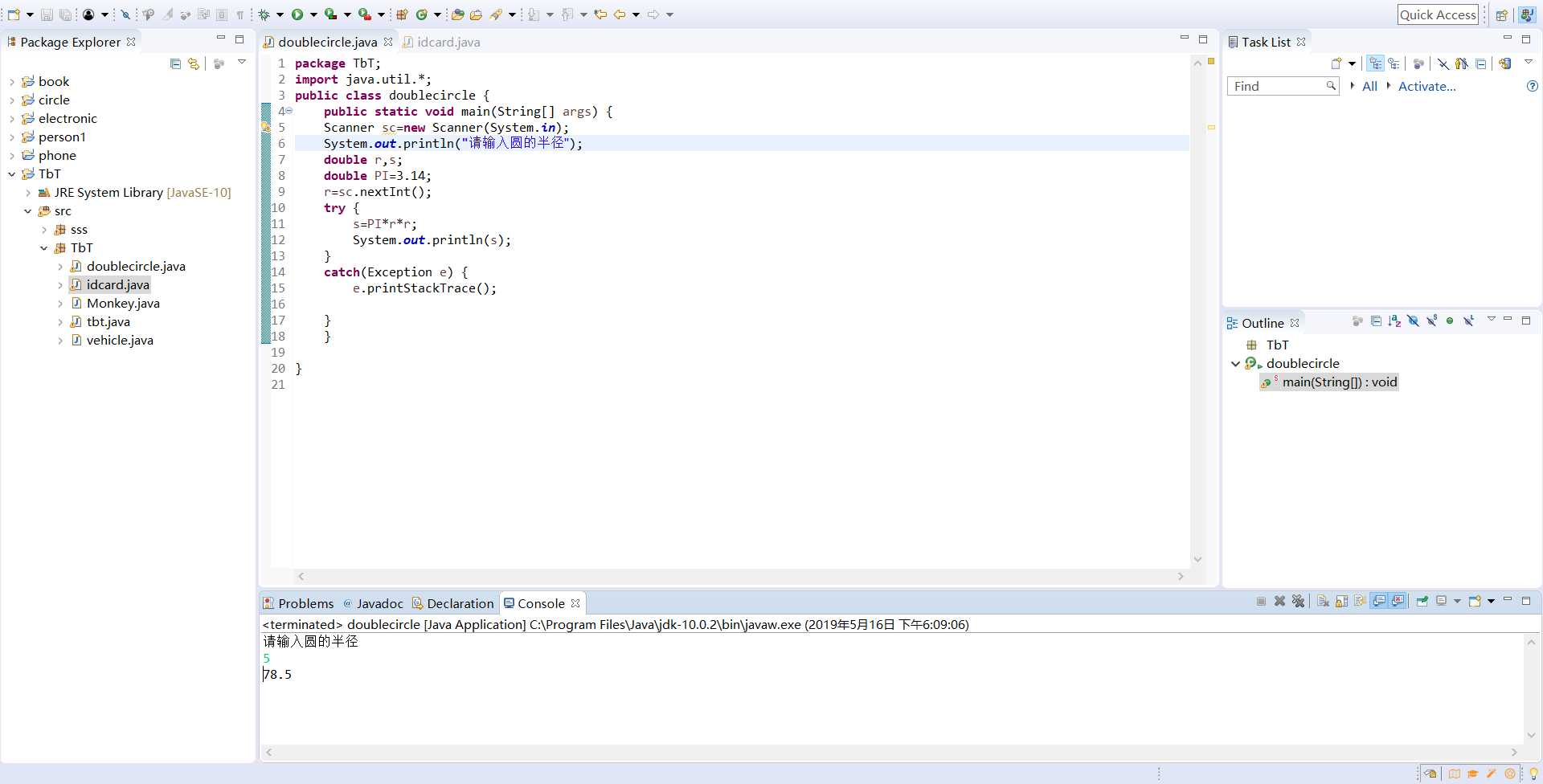Screen dimensions: 1543x784
Task: Click the Find field in Task List
Action: pyautogui.click(x=1283, y=86)
